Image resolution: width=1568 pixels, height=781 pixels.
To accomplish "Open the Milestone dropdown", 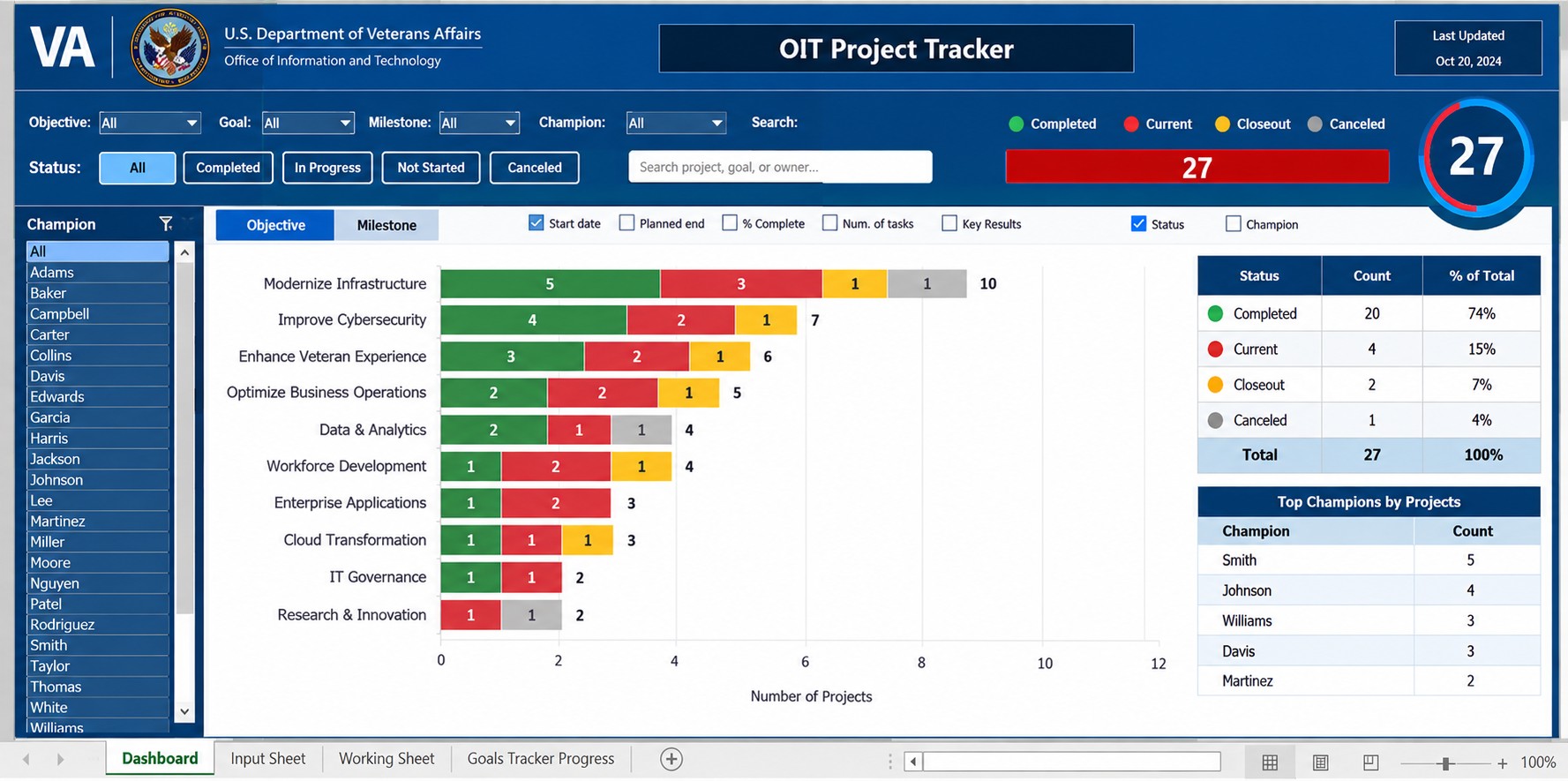I will point(479,123).
